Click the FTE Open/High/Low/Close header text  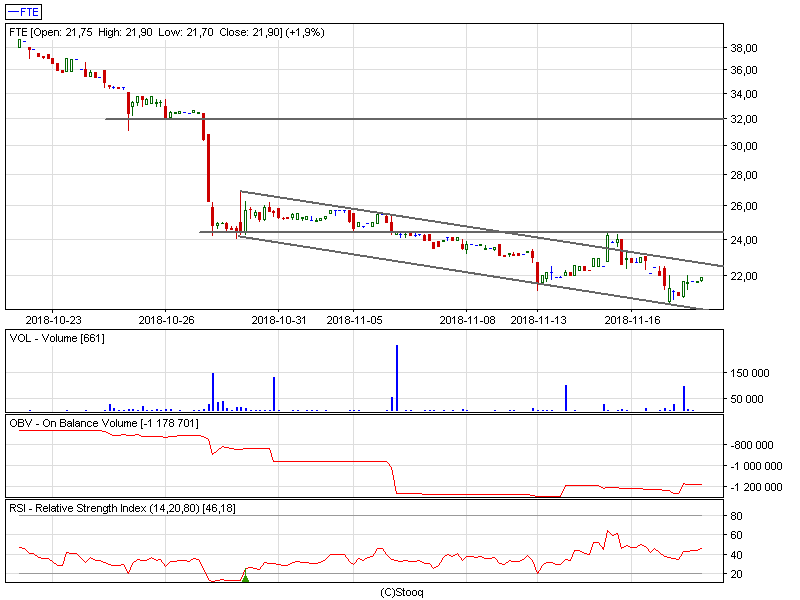click(x=167, y=33)
